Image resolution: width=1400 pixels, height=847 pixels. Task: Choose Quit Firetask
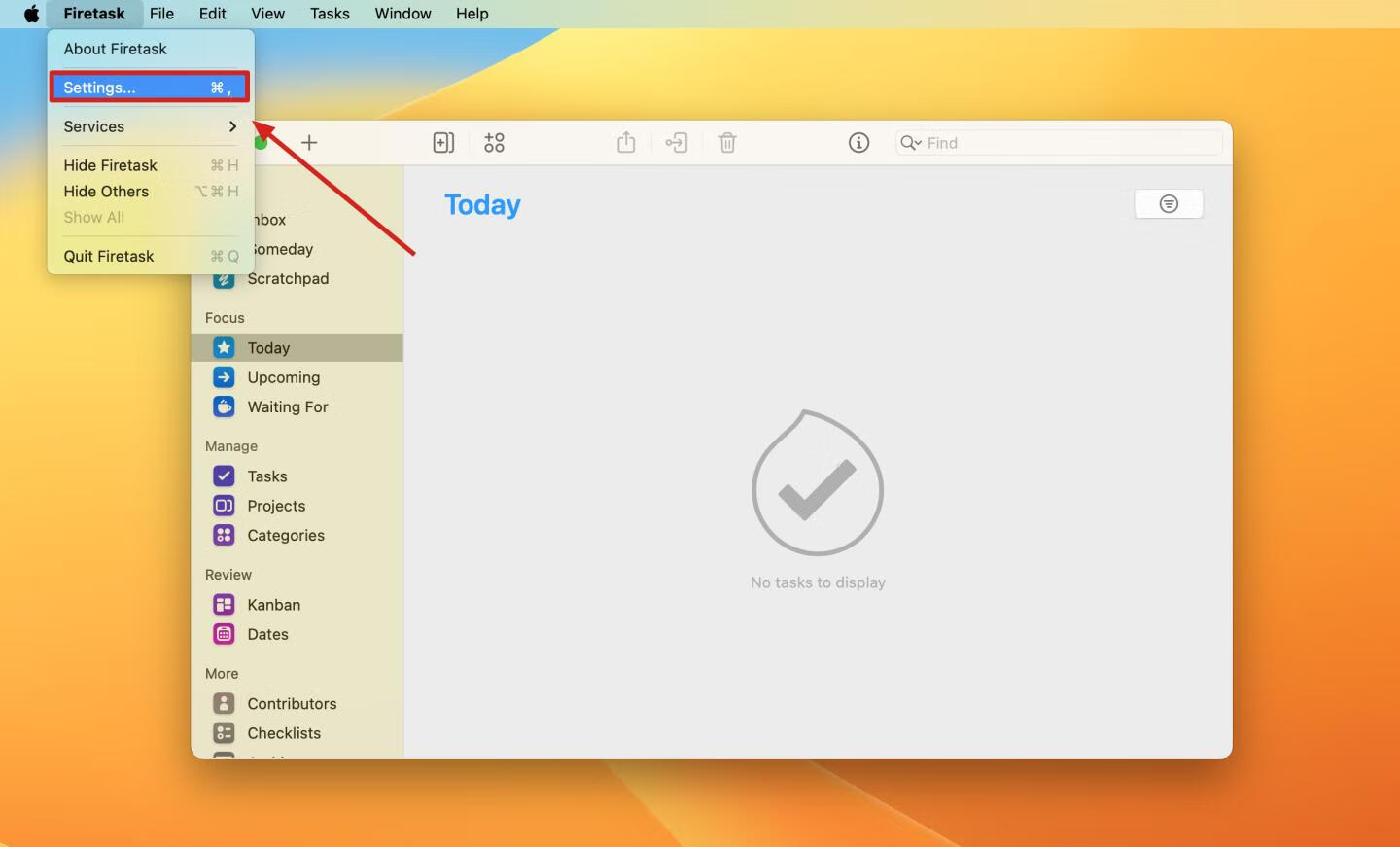[151, 256]
